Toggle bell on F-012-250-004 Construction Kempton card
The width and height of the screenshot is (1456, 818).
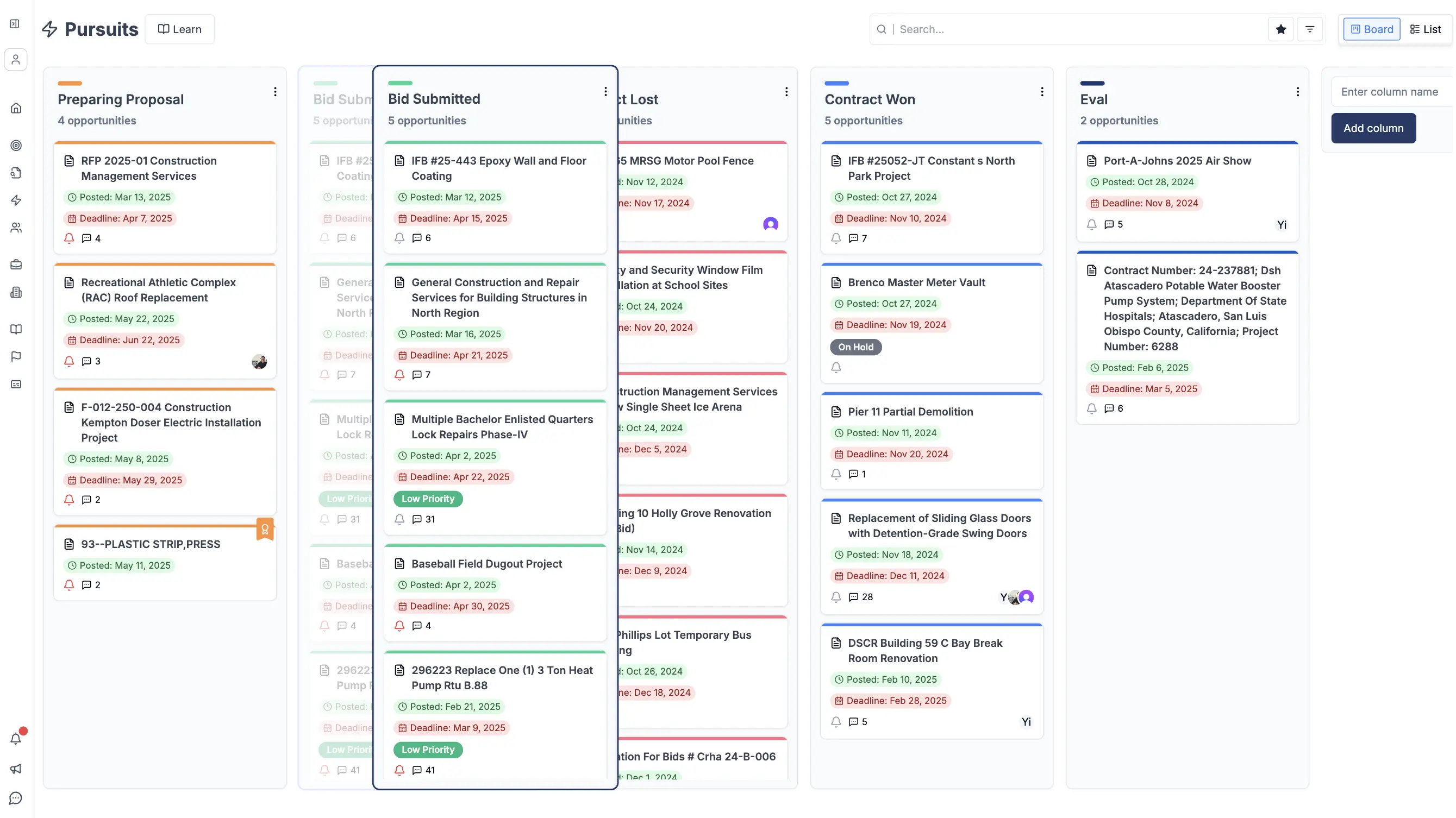(x=69, y=500)
